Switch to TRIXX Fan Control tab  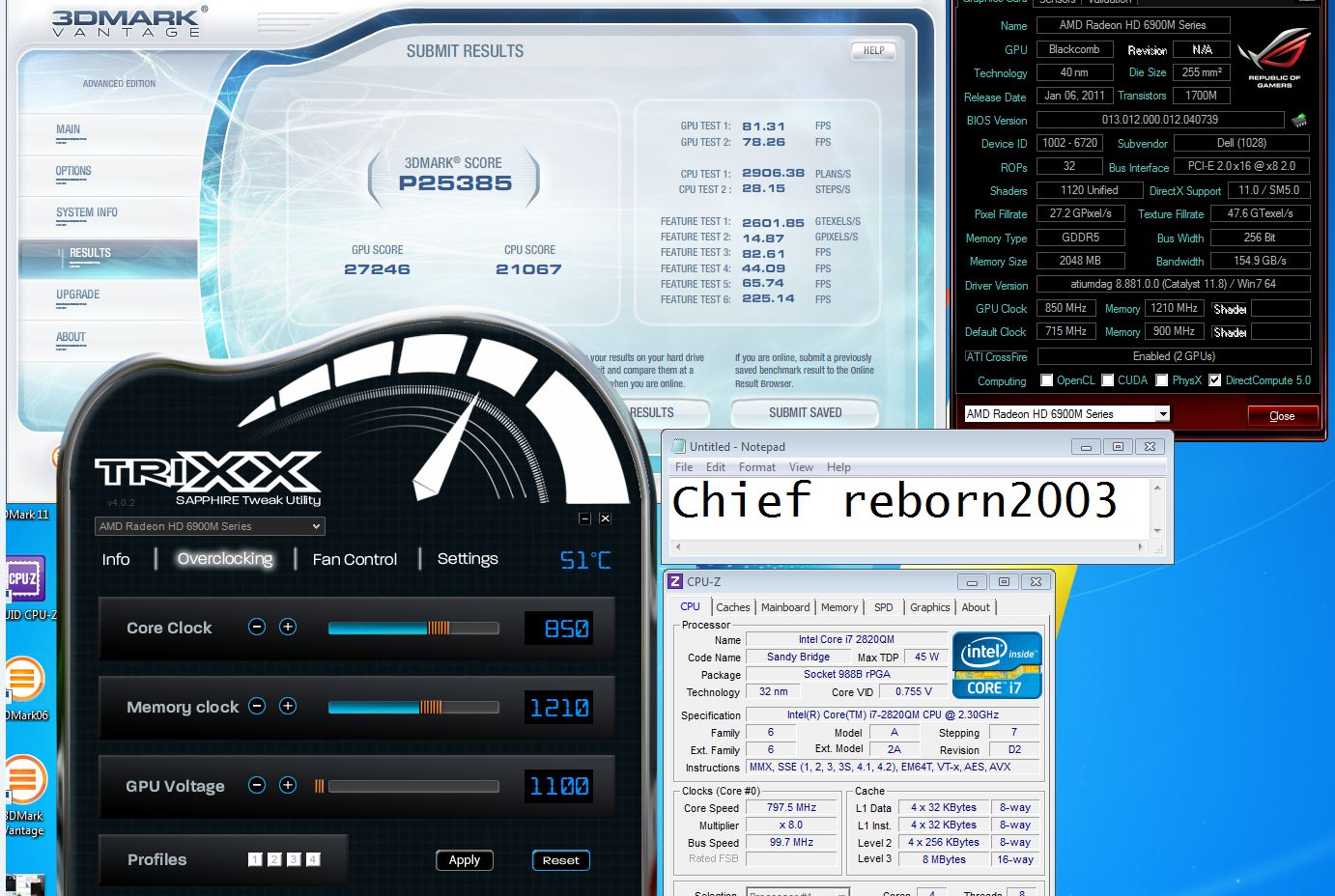355,559
